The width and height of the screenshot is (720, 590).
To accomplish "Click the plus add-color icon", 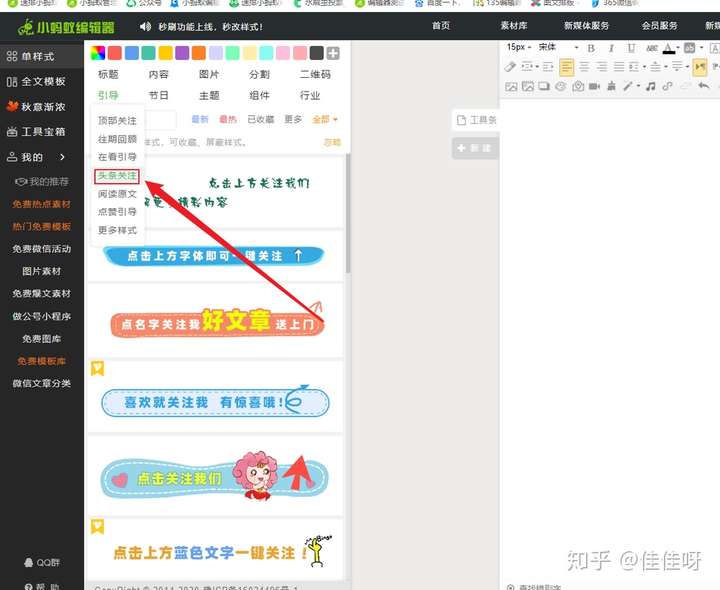I will pyautogui.click(x=333, y=53).
